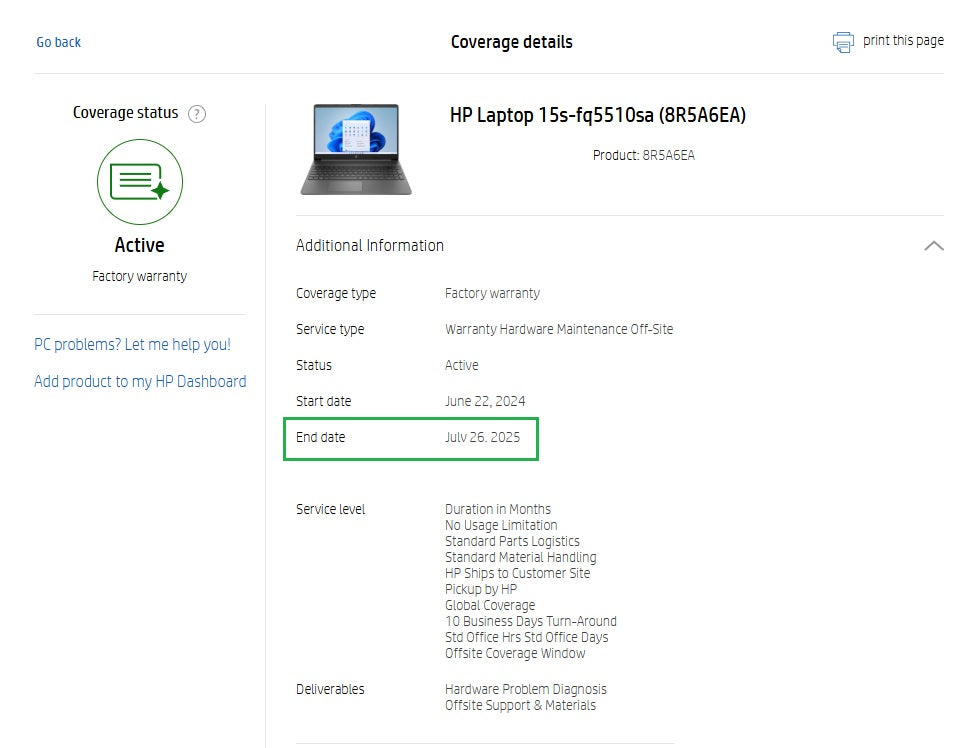Image resolution: width=958 pixels, height=748 pixels.
Task: Click the Coverage type value Factory warranty
Action: [492, 293]
